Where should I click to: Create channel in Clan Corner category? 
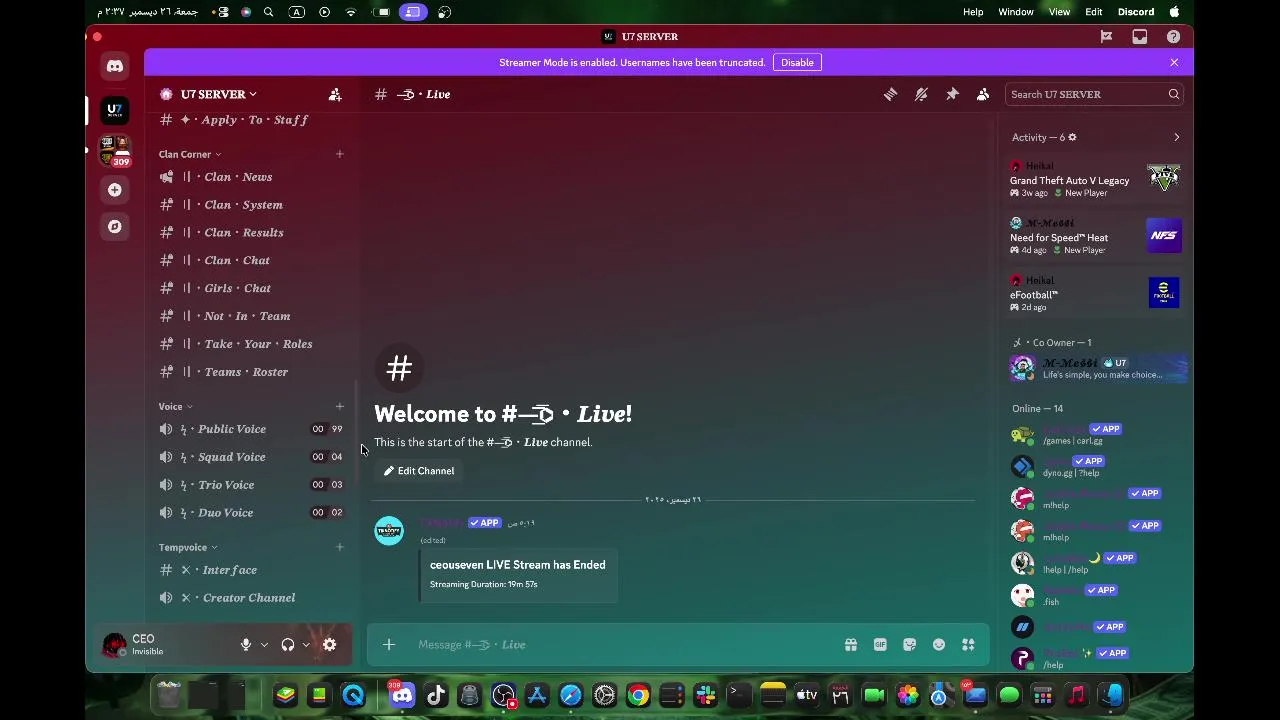(x=340, y=154)
